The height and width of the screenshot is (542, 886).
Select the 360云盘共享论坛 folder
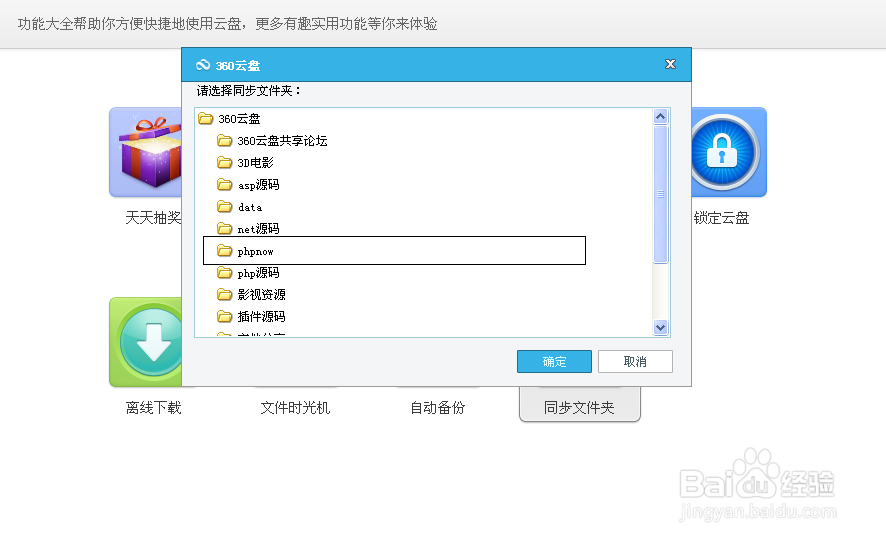pos(282,141)
